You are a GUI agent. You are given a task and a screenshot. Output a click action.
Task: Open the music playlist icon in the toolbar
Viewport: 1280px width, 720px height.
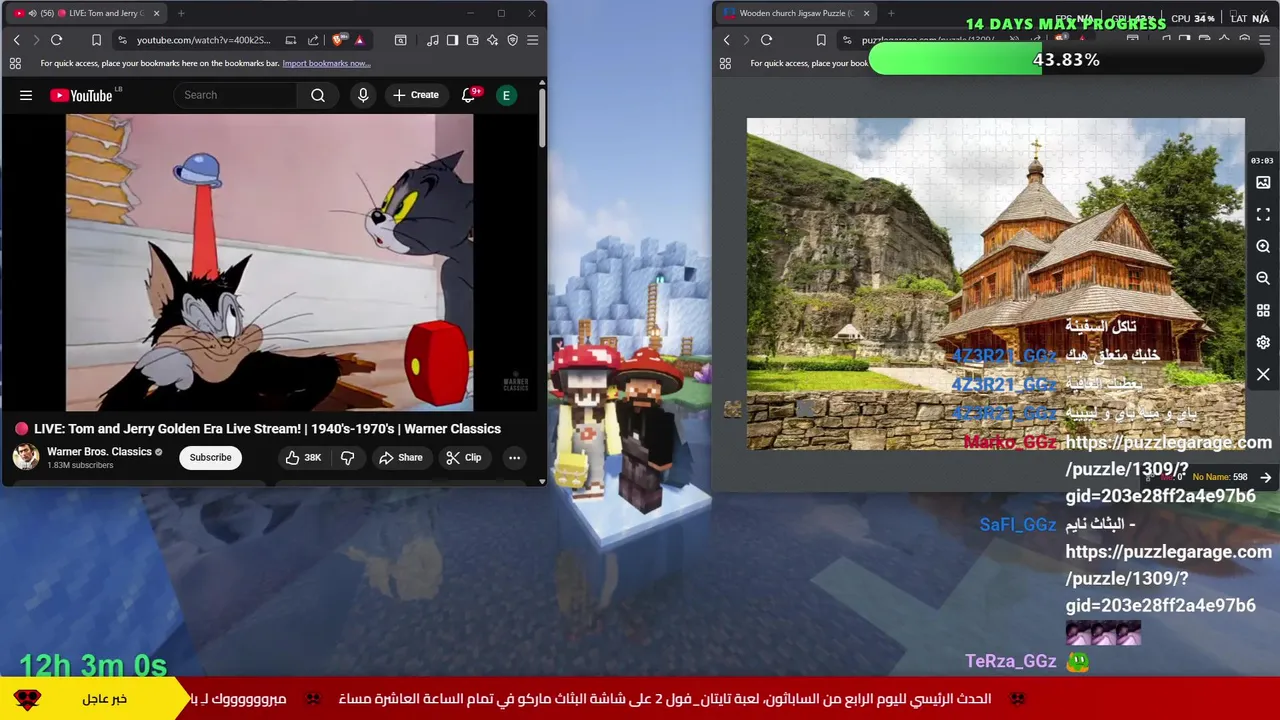tap(432, 40)
